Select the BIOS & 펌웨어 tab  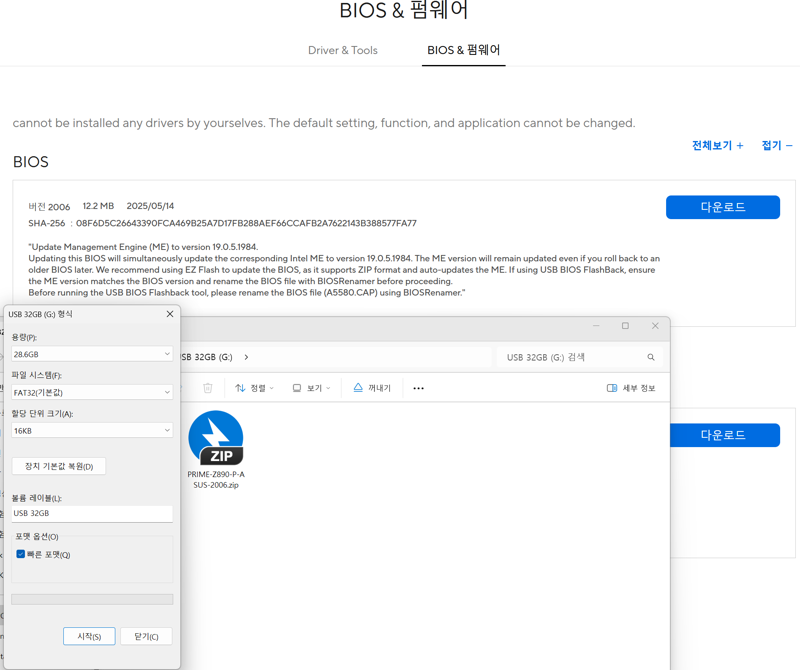click(463, 50)
